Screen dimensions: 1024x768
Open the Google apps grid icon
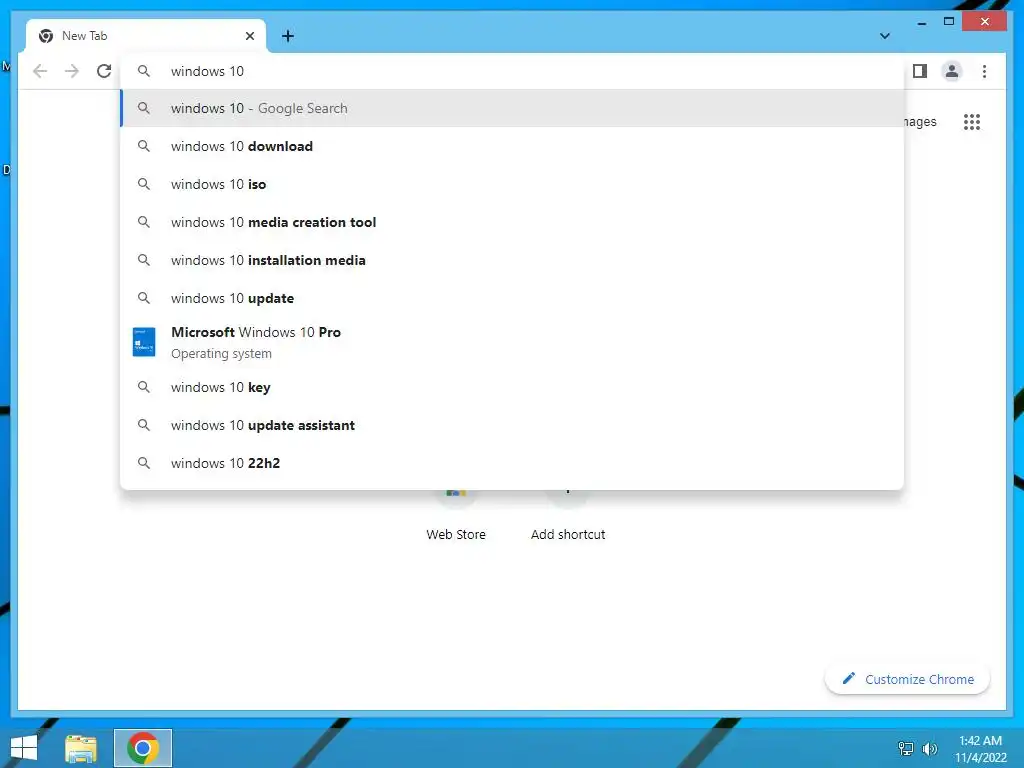tap(972, 121)
